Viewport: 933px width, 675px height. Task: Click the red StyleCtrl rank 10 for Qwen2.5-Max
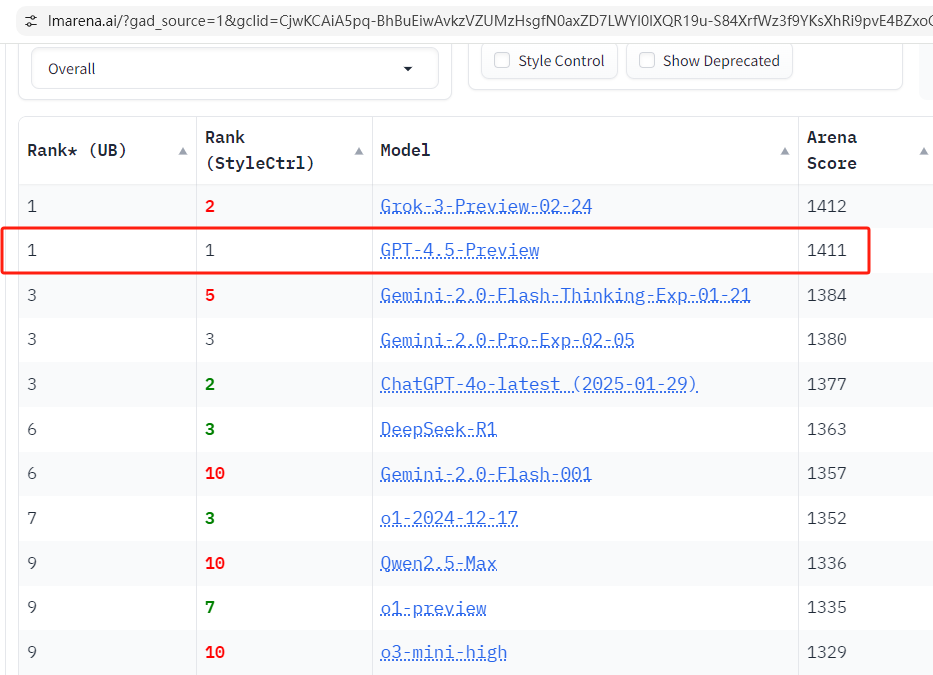tap(215, 562)
